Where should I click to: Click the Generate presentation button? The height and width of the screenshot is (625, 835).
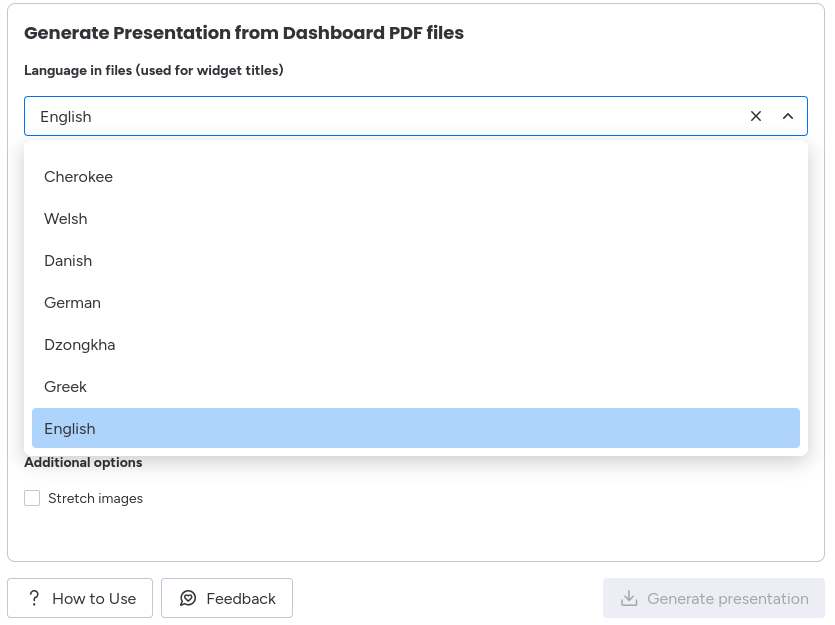click(x=714, y=598)
